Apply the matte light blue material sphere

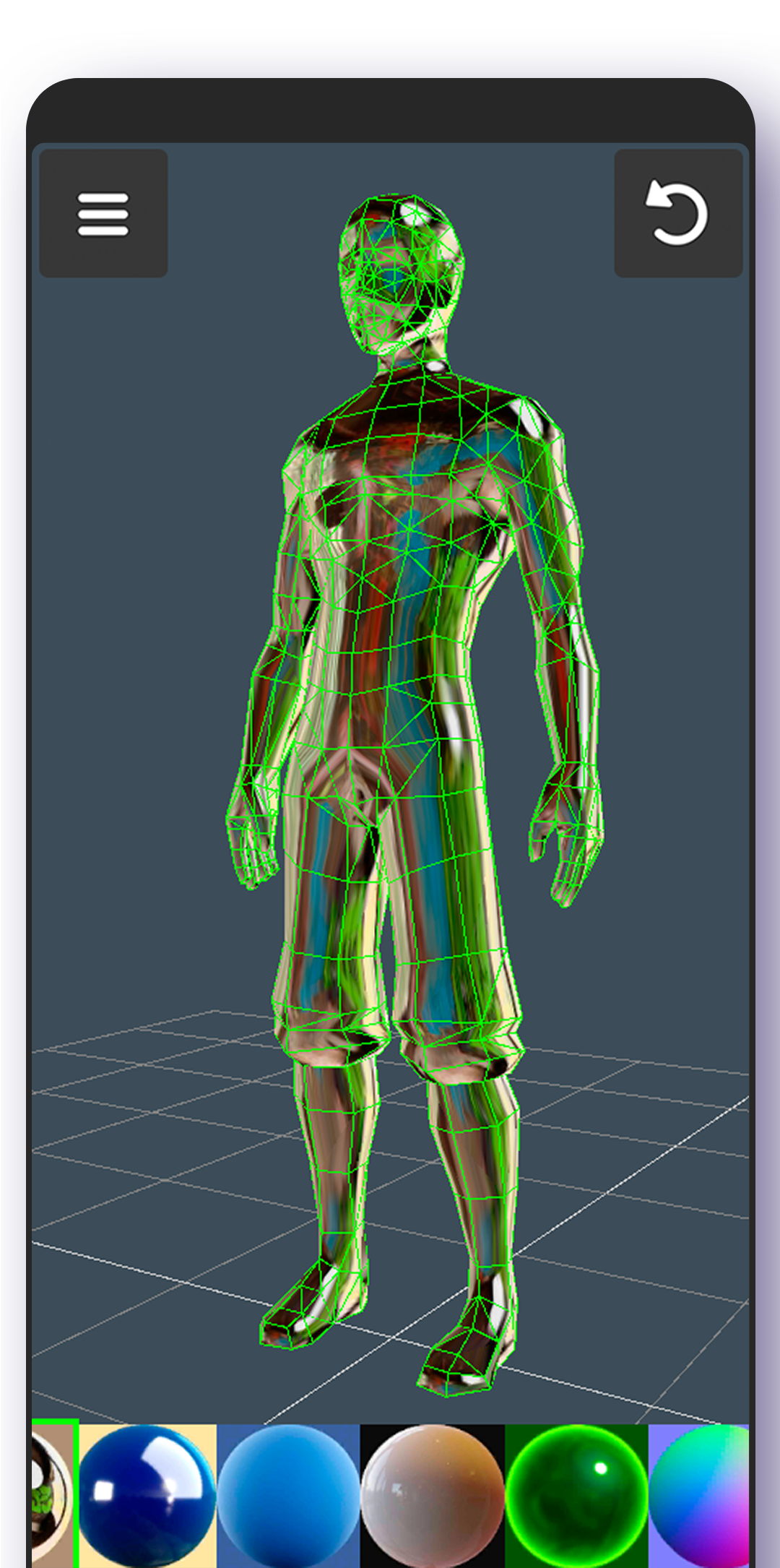(x=288, y=1494)
